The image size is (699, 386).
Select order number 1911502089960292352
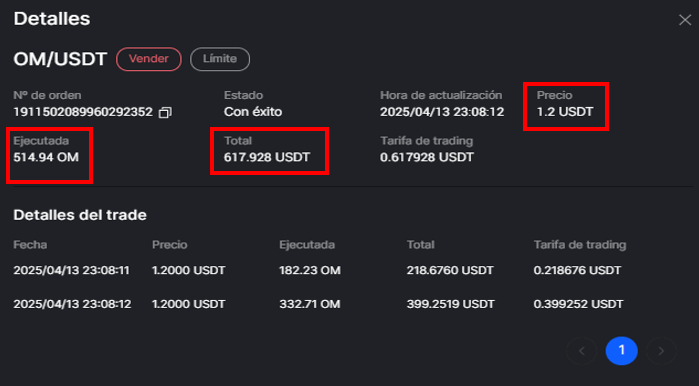click(83, 111)
